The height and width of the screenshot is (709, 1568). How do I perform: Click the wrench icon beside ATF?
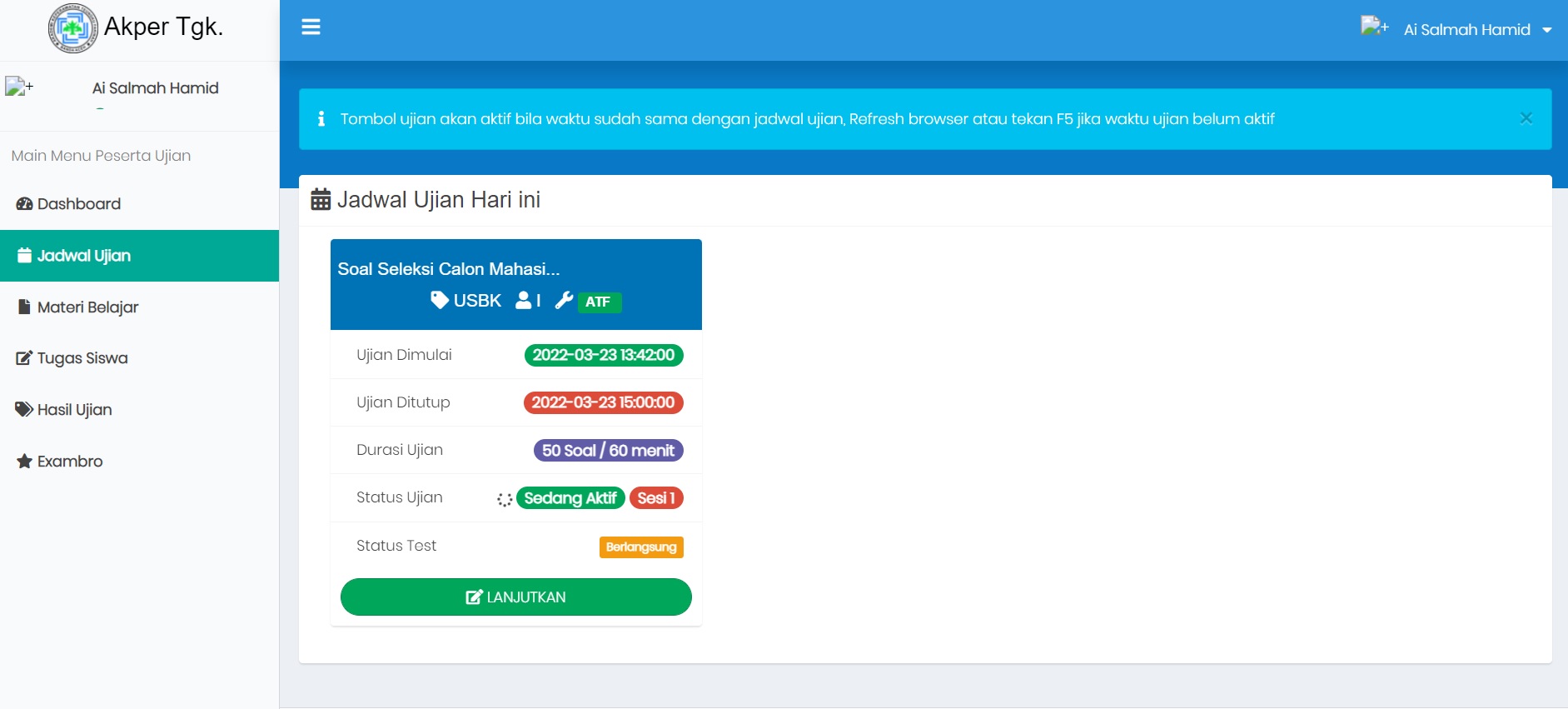click(x=564, y=300)
